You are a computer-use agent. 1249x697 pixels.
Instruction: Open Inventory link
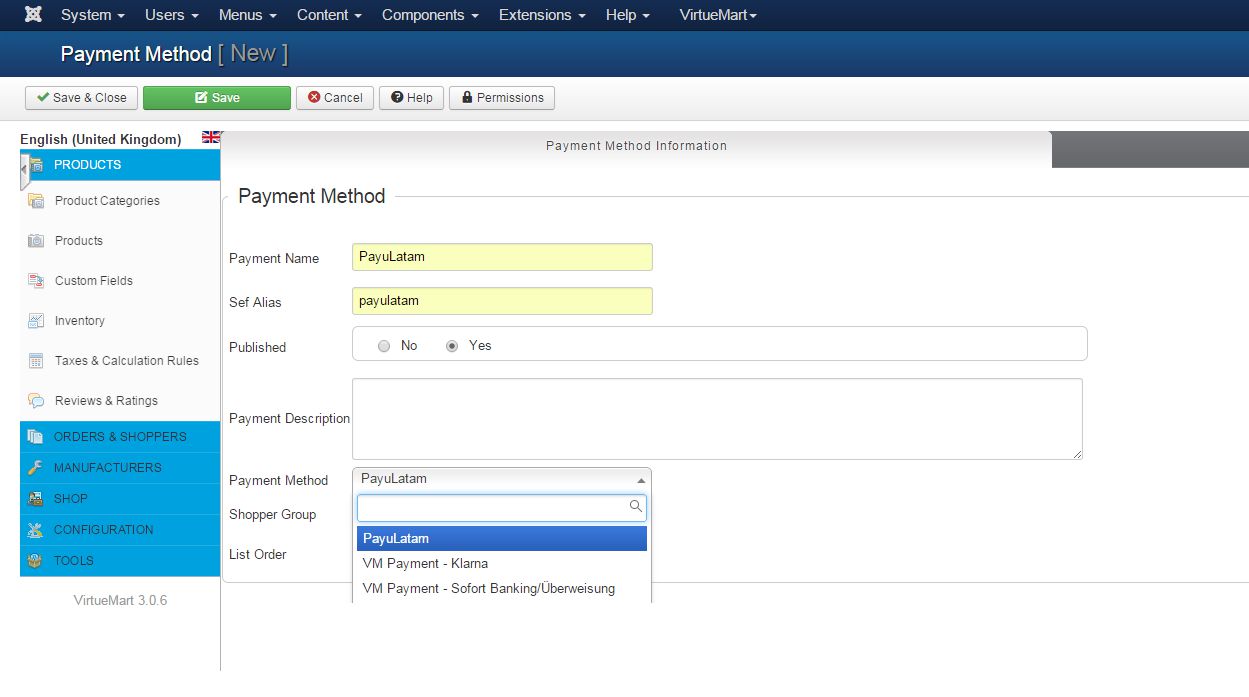pyautogui.click(x=80, y=321)
